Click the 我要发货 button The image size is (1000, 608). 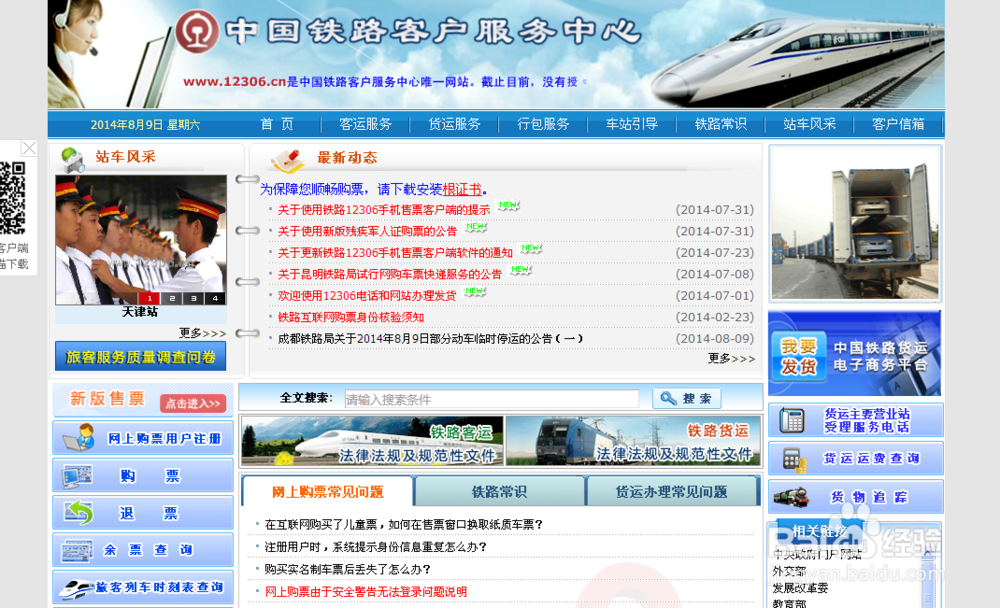click(x=798, y=357)
